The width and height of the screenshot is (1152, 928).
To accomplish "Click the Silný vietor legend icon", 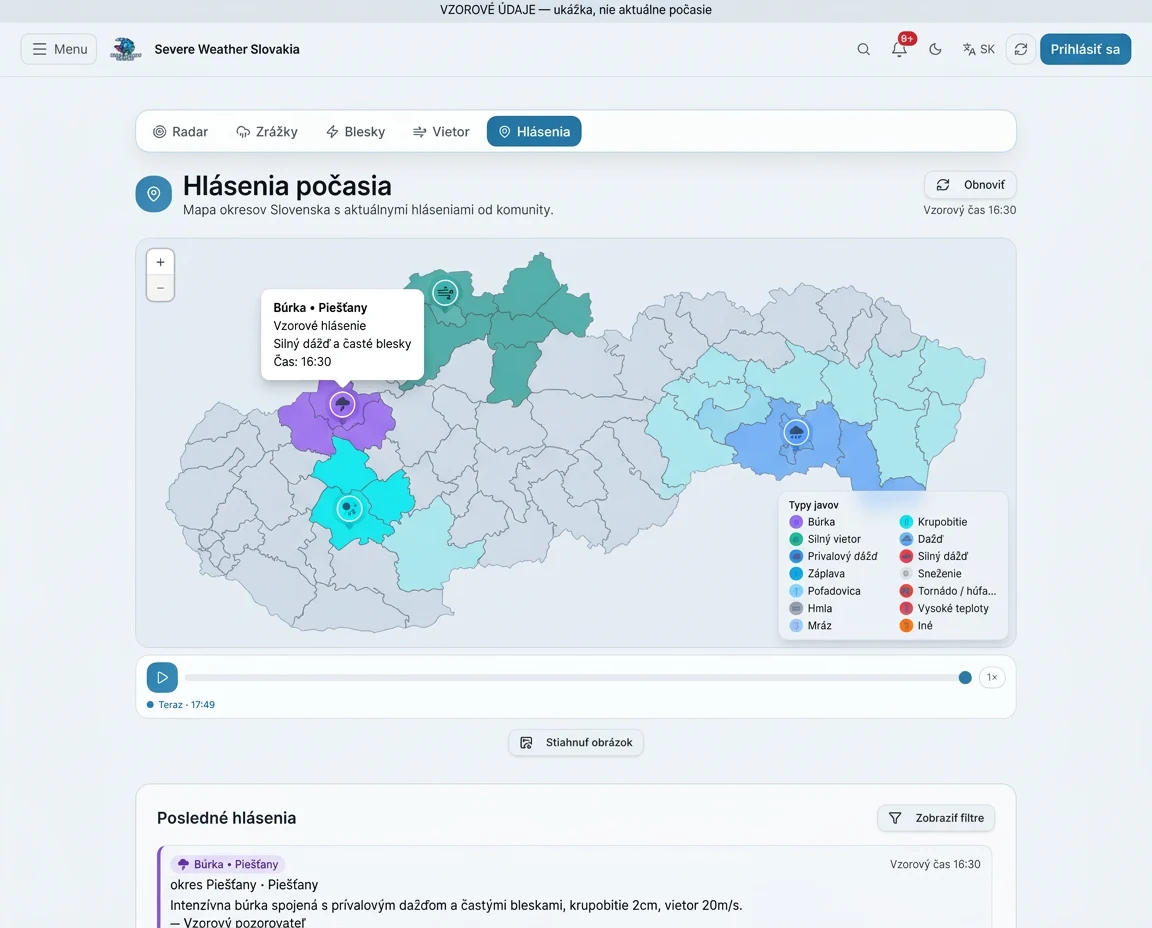I will coord(796,539).
